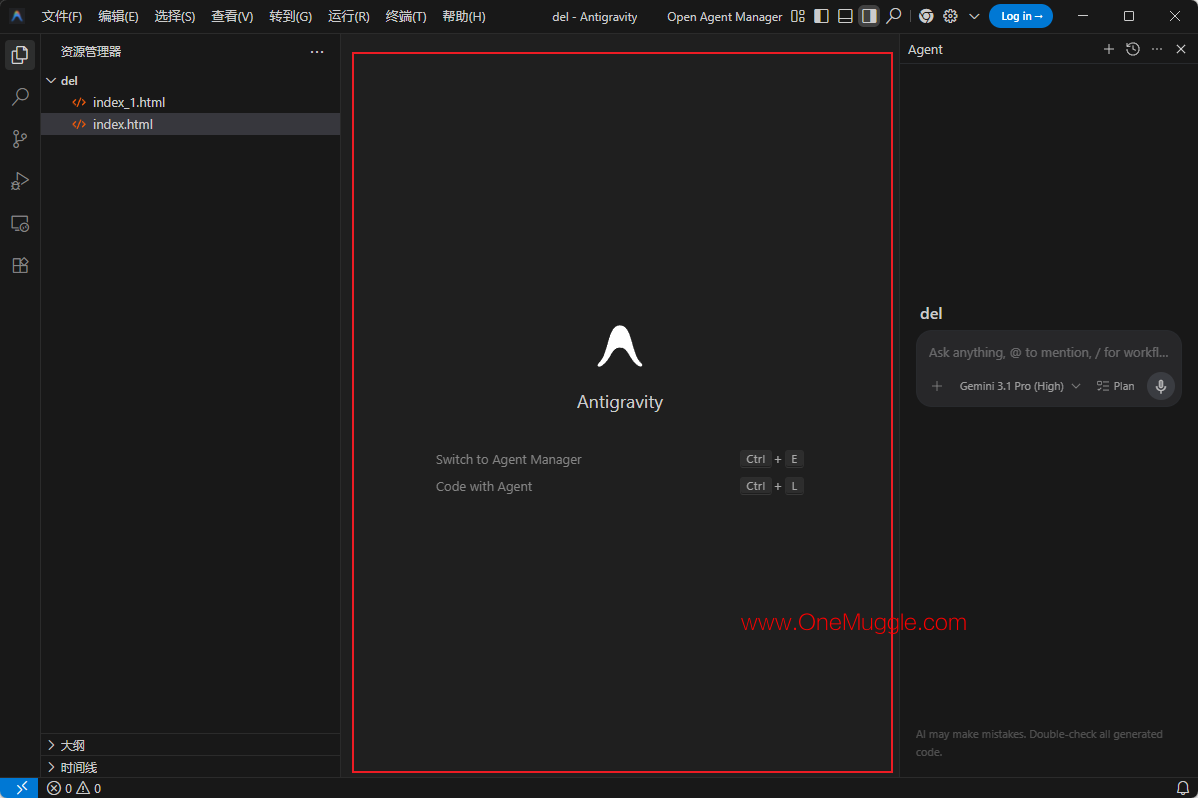Add context with the plus in chat box
Image resolution: width=1198 pixels, height=798 pixels.
937,386
